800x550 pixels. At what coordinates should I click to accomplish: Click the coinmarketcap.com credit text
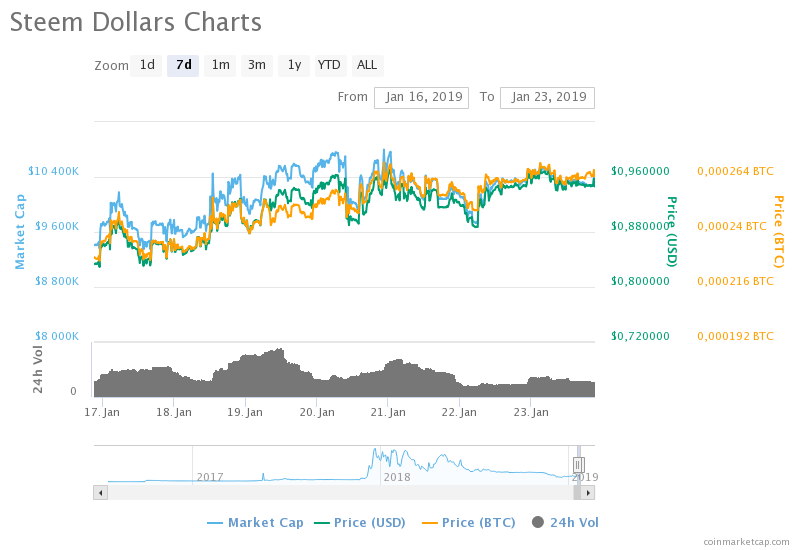(x=746, y=541)
